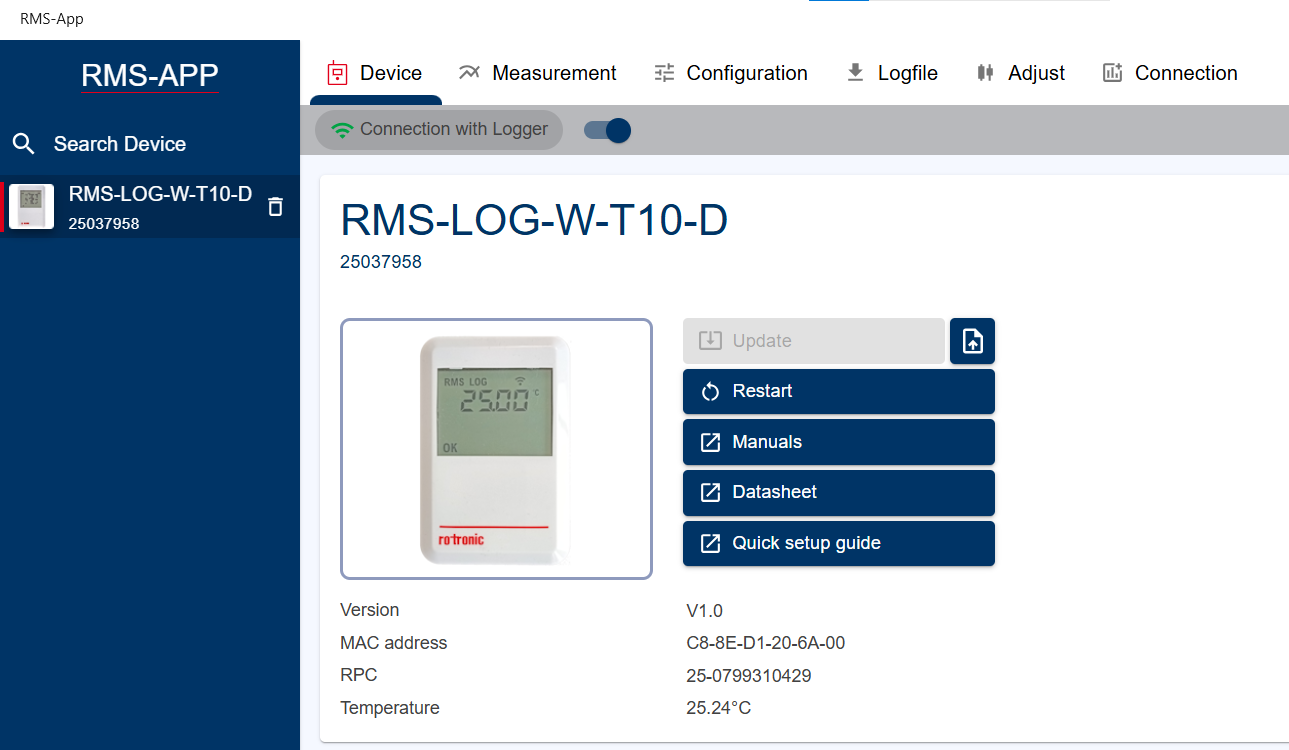Click the Connection with Logger chip
Screen dimensions: 1289x750
pos(439,130)
